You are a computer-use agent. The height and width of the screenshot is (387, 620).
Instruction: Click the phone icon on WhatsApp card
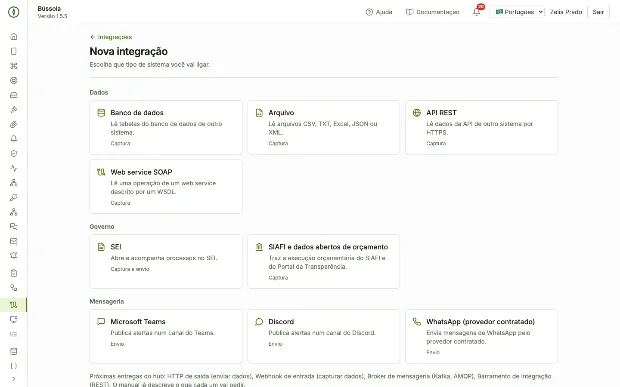point(417,321)
